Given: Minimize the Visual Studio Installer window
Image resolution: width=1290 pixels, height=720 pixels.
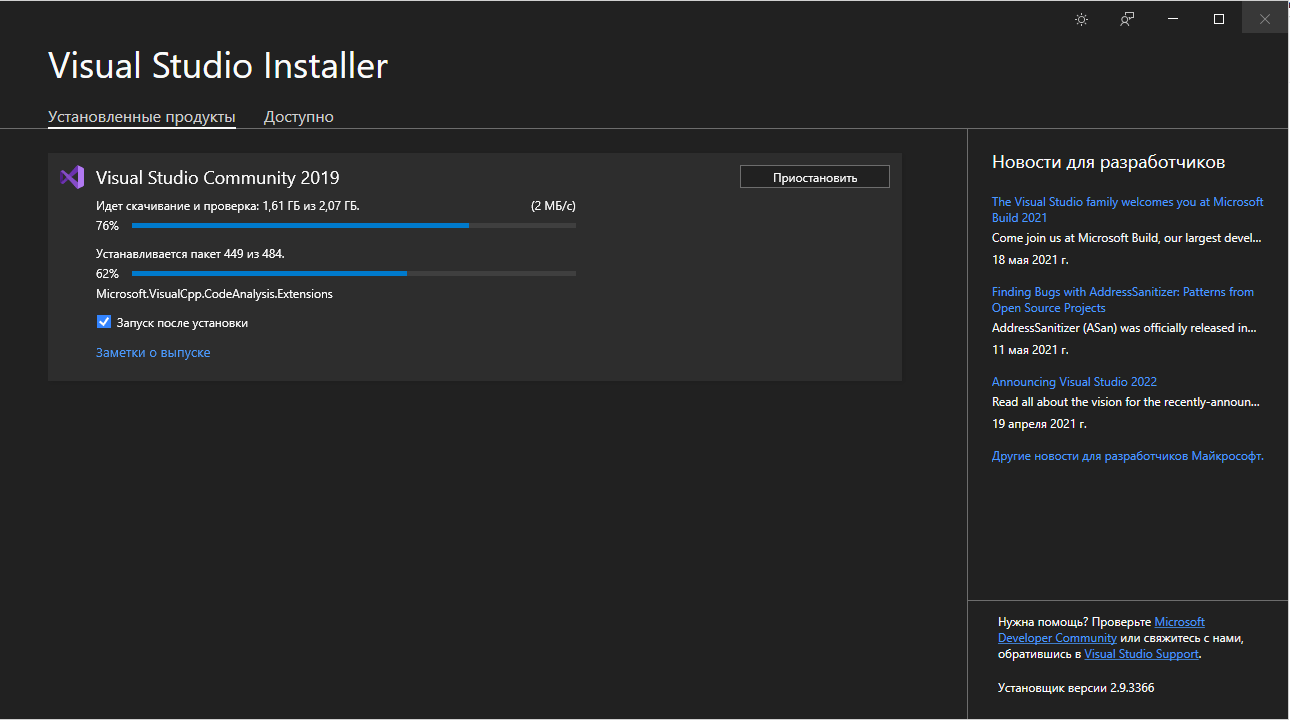Looking at the screenshot, I should pyautogui.click(x=1173, y=19).
